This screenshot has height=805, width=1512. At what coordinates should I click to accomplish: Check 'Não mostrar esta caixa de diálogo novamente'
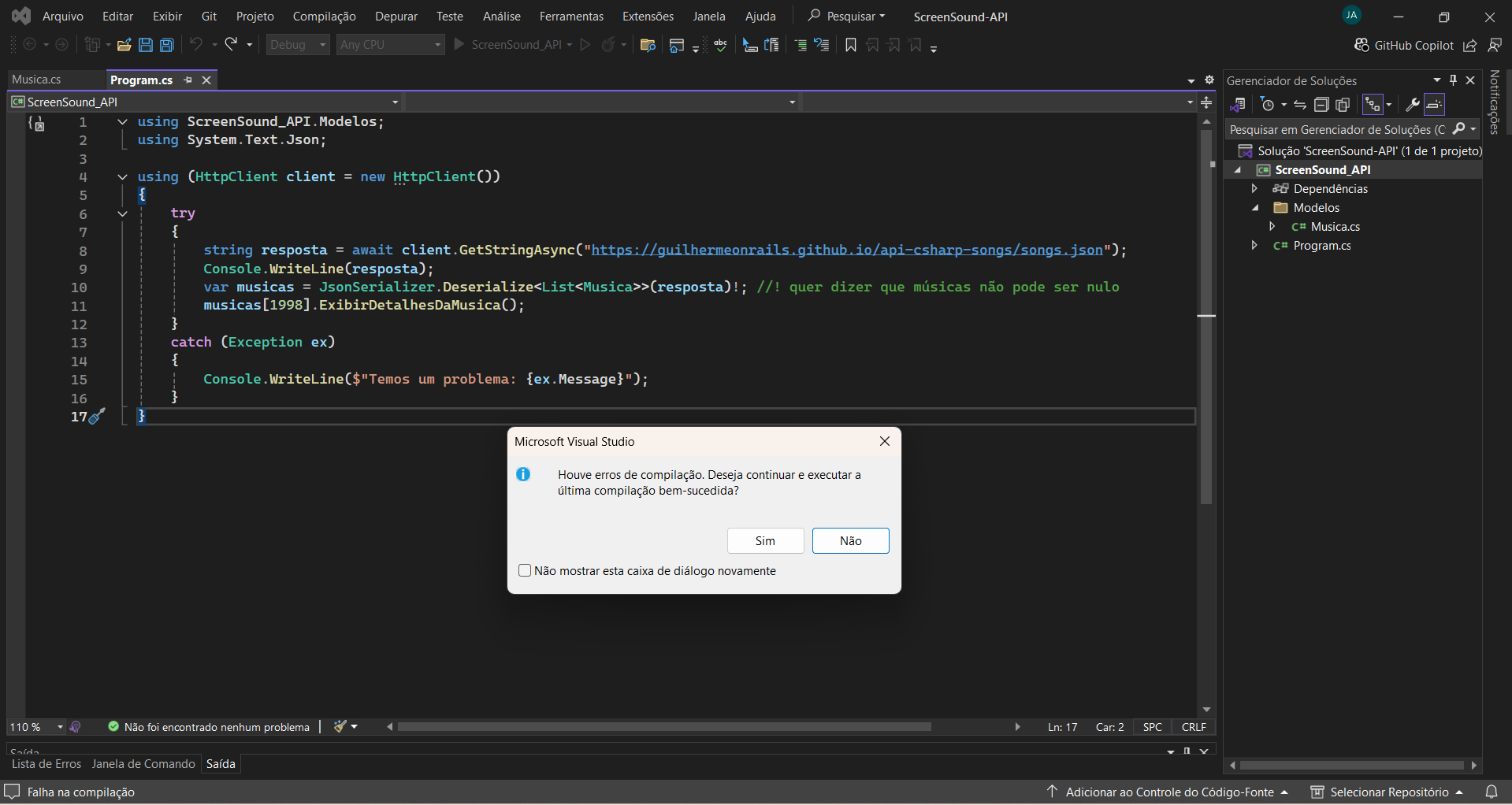tap(525, 570)
